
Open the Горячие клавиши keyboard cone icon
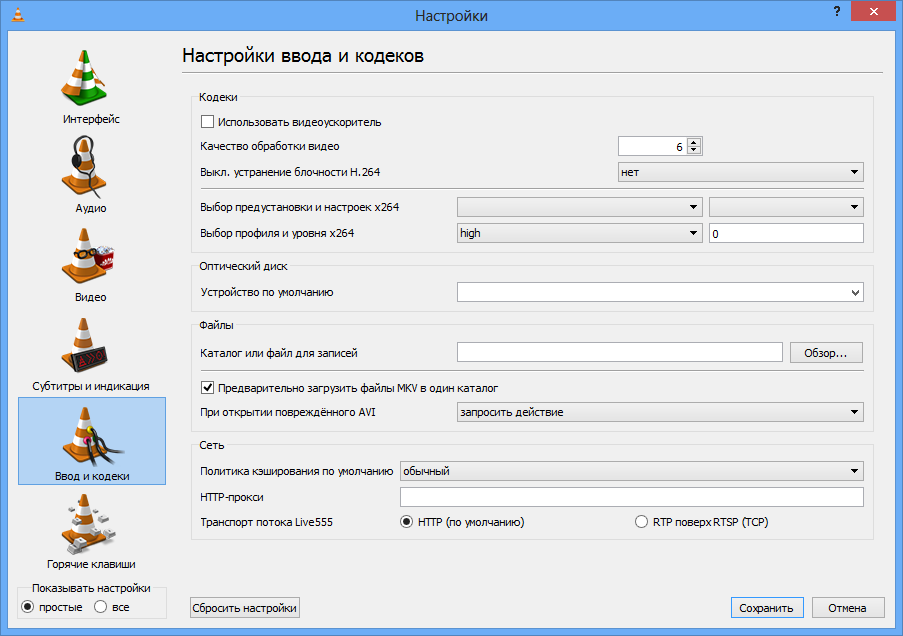[x=88, y=524]
